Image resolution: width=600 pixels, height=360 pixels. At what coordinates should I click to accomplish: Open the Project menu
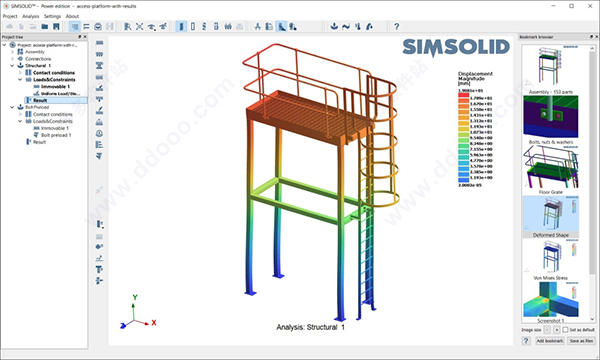pos(10,16)
